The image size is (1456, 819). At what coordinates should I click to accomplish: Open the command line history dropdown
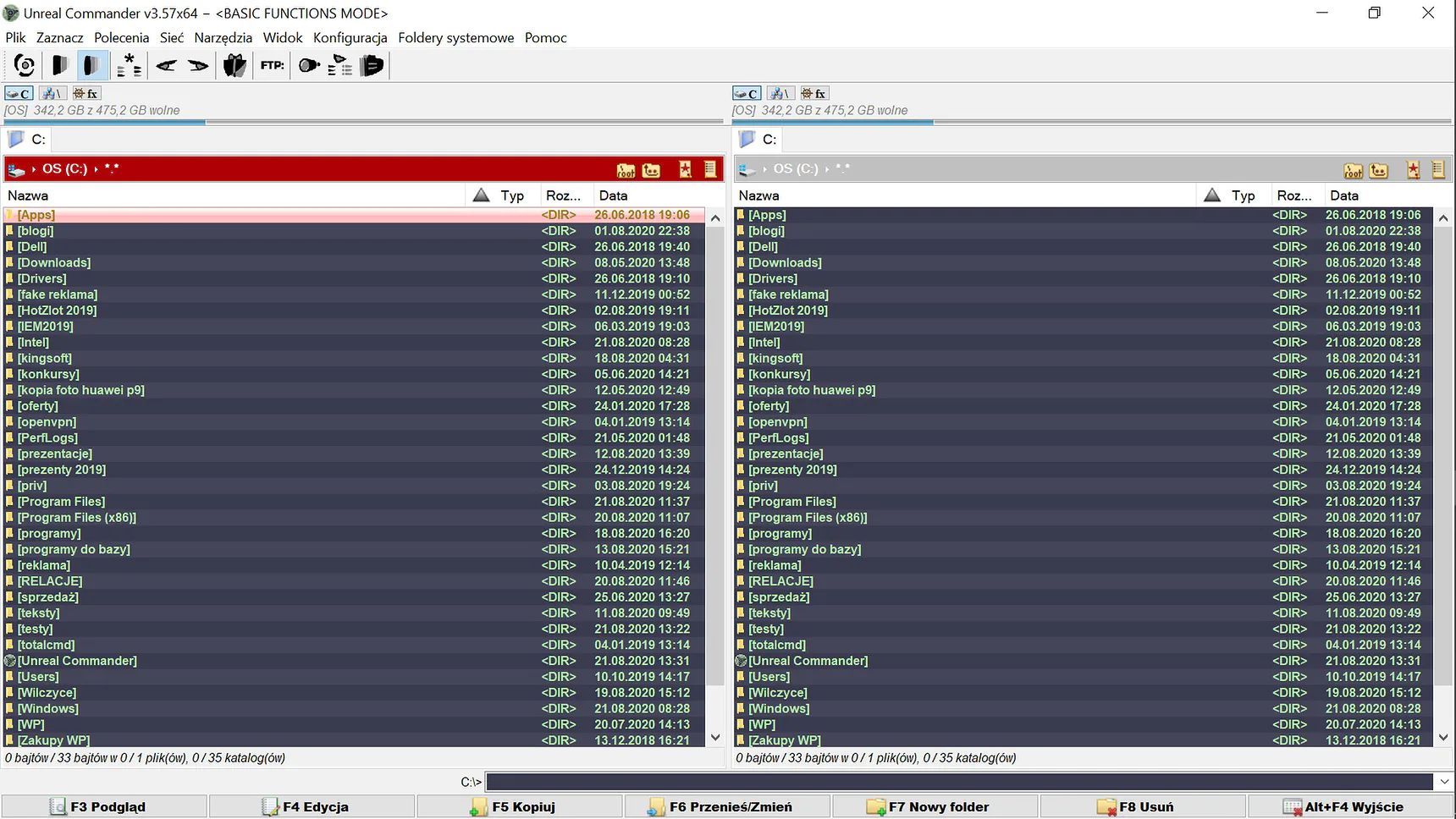[x=1445, y=782]
